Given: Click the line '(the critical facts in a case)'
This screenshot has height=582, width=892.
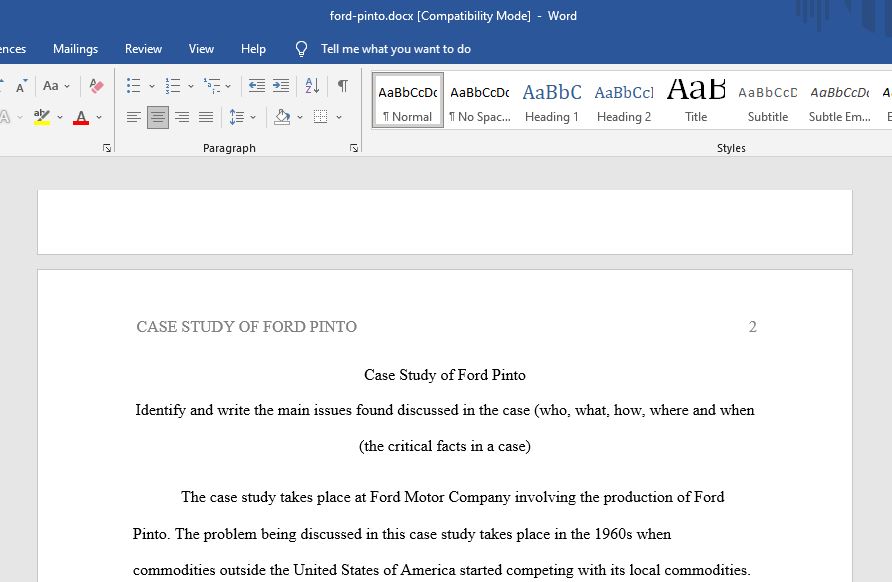Looking at the screenshot, I should (445, 446).
